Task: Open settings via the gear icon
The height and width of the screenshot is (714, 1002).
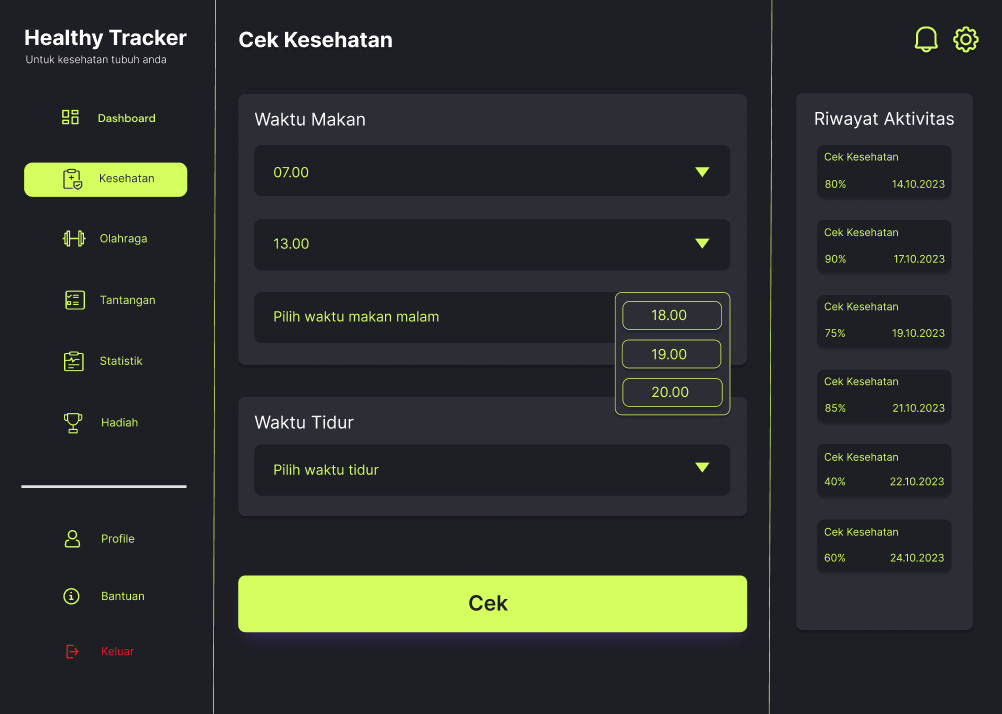Action: tap(965, 40)
